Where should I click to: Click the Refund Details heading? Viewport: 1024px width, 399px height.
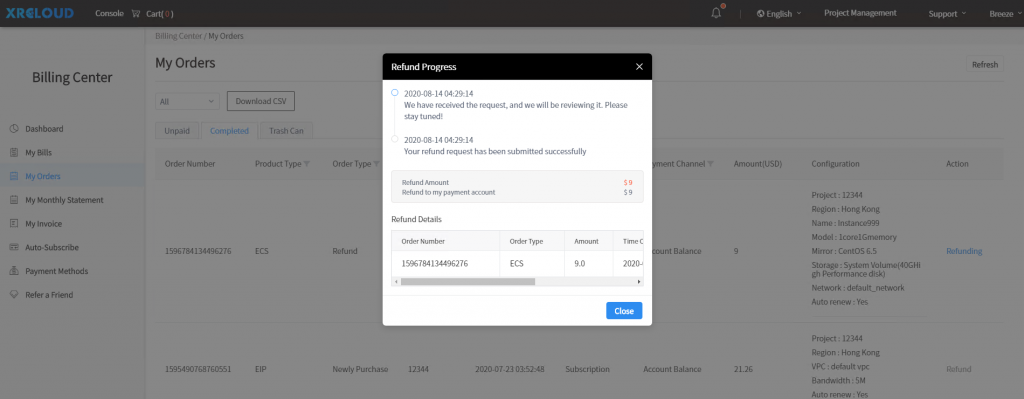click(418, 219)
